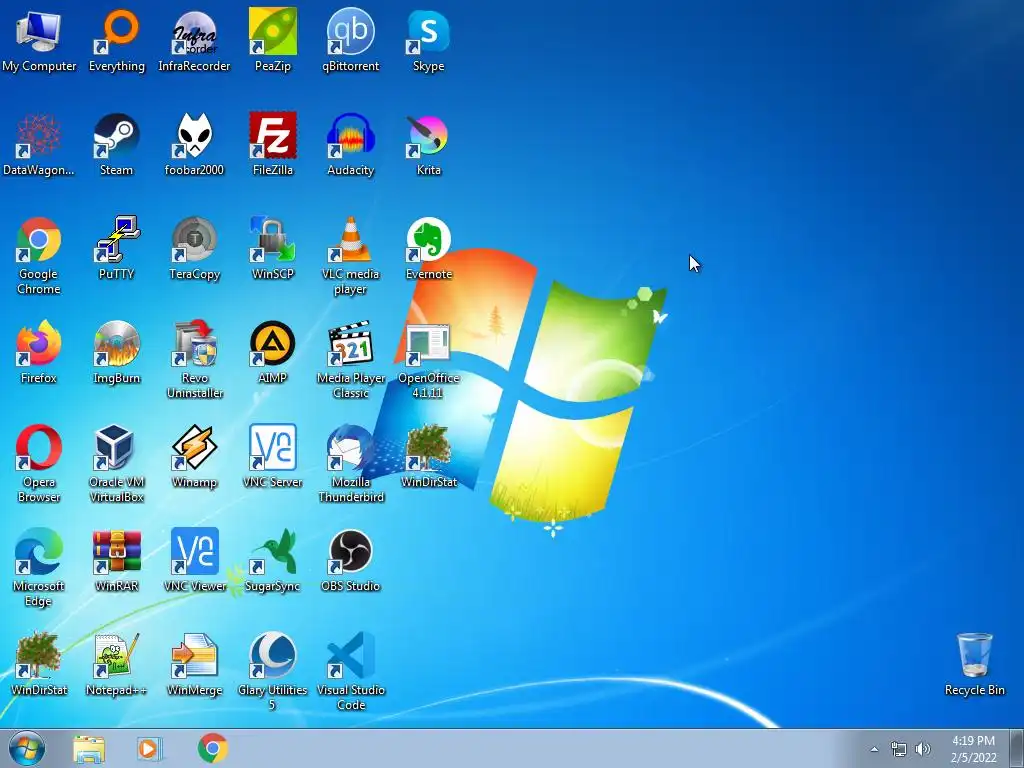Open the volume control tray icon
The image size is (1024, 768).
(x=922, y=749)
